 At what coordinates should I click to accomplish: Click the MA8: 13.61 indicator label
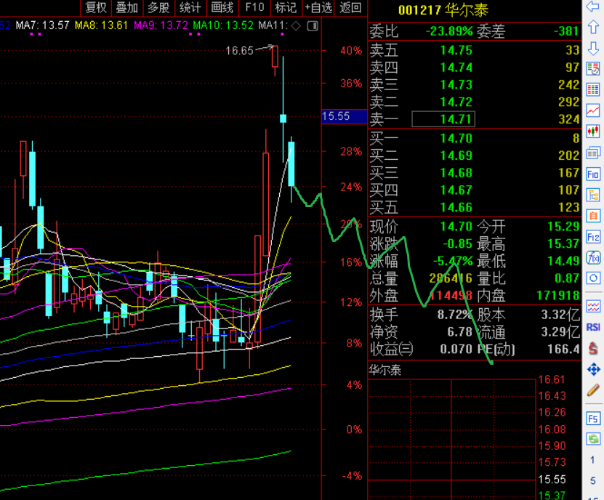[101, 25]
